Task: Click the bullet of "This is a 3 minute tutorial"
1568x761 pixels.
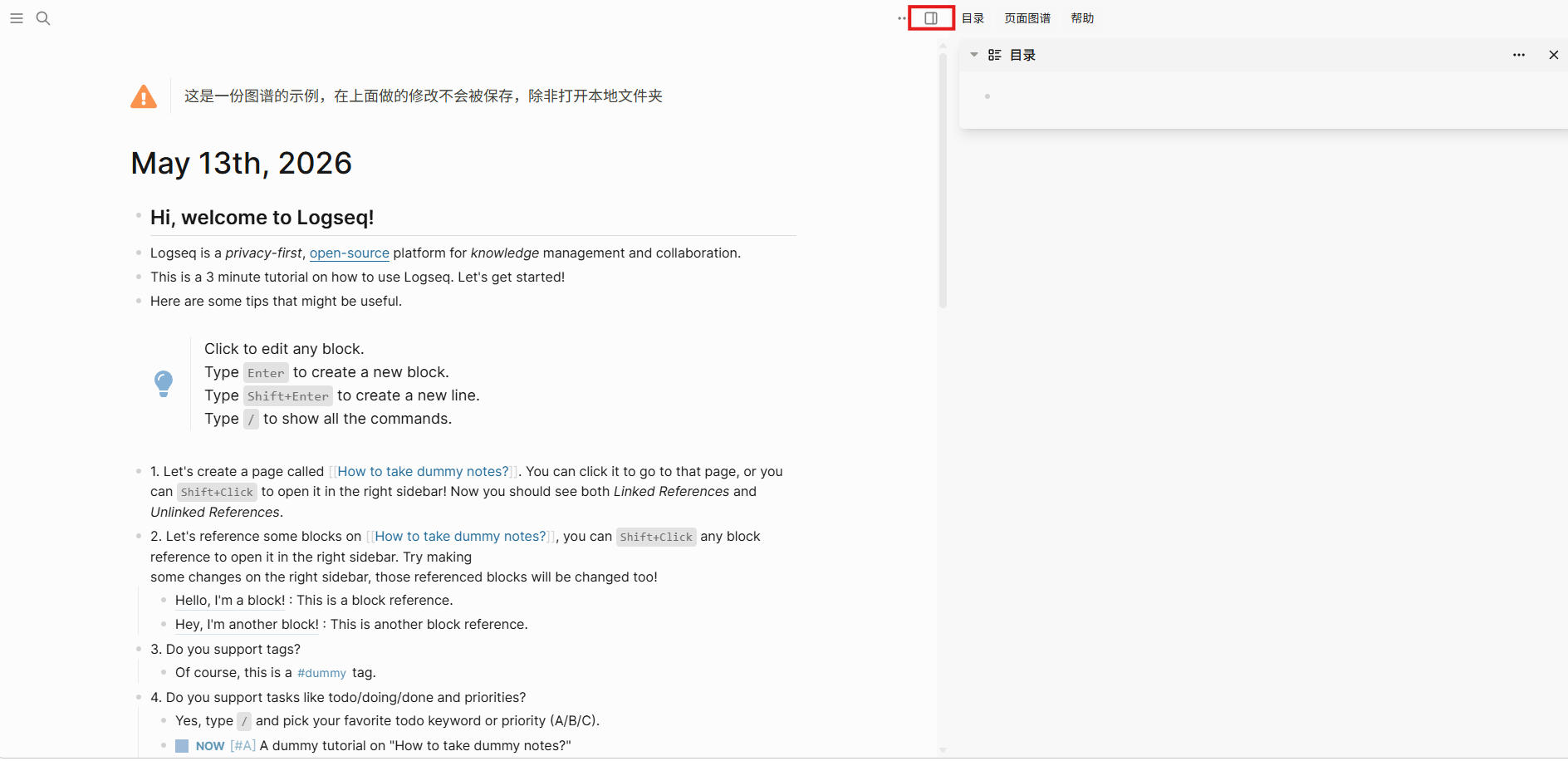Action: pos(139,277)
